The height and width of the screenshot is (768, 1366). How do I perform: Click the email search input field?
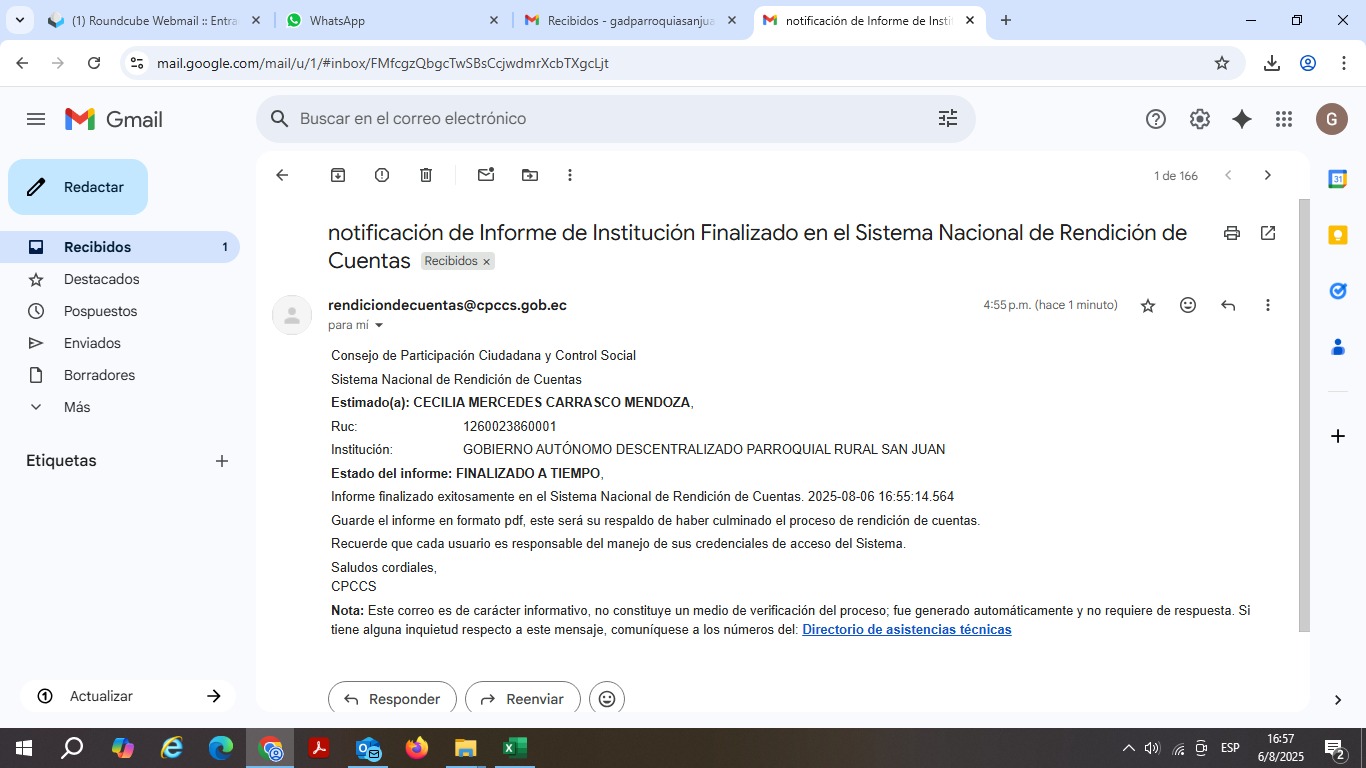click(x=600, y=119)
